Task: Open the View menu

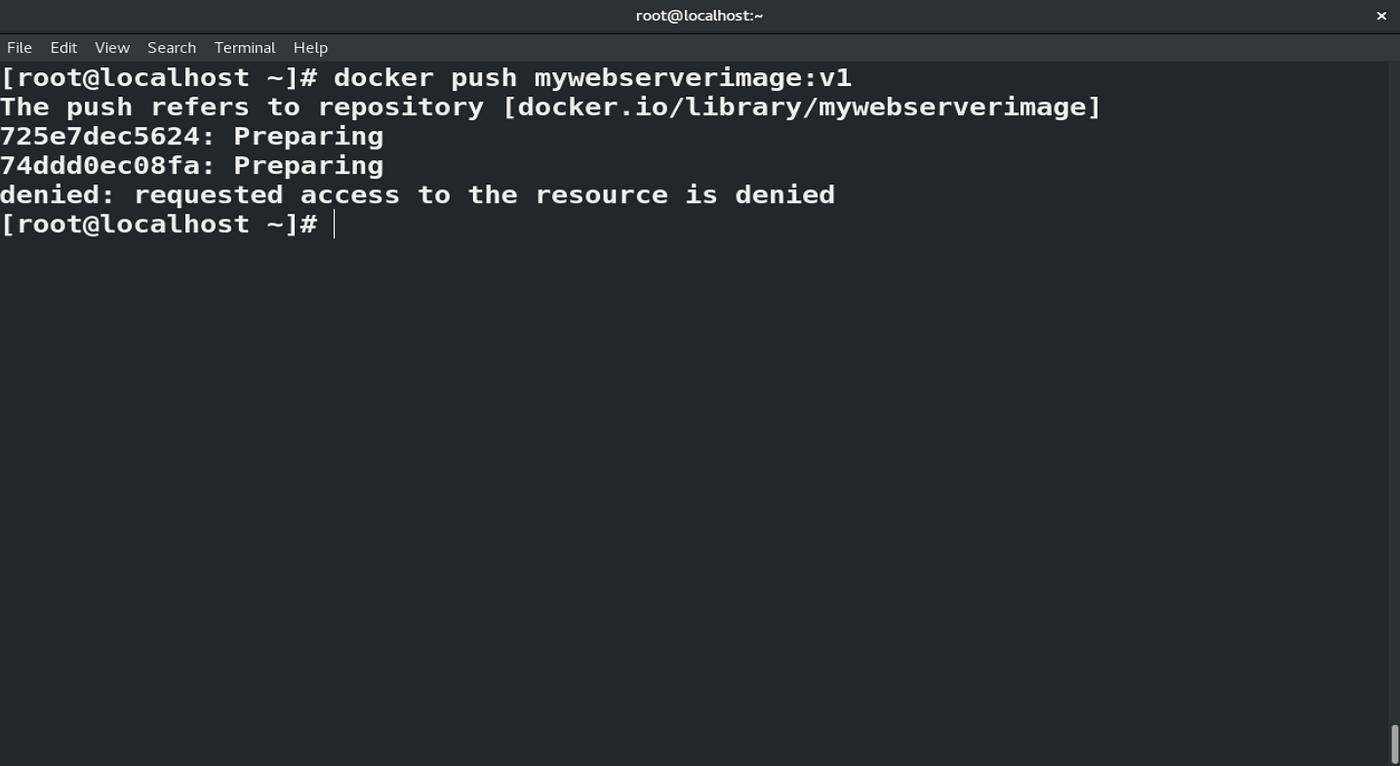Action: [111, 47]
